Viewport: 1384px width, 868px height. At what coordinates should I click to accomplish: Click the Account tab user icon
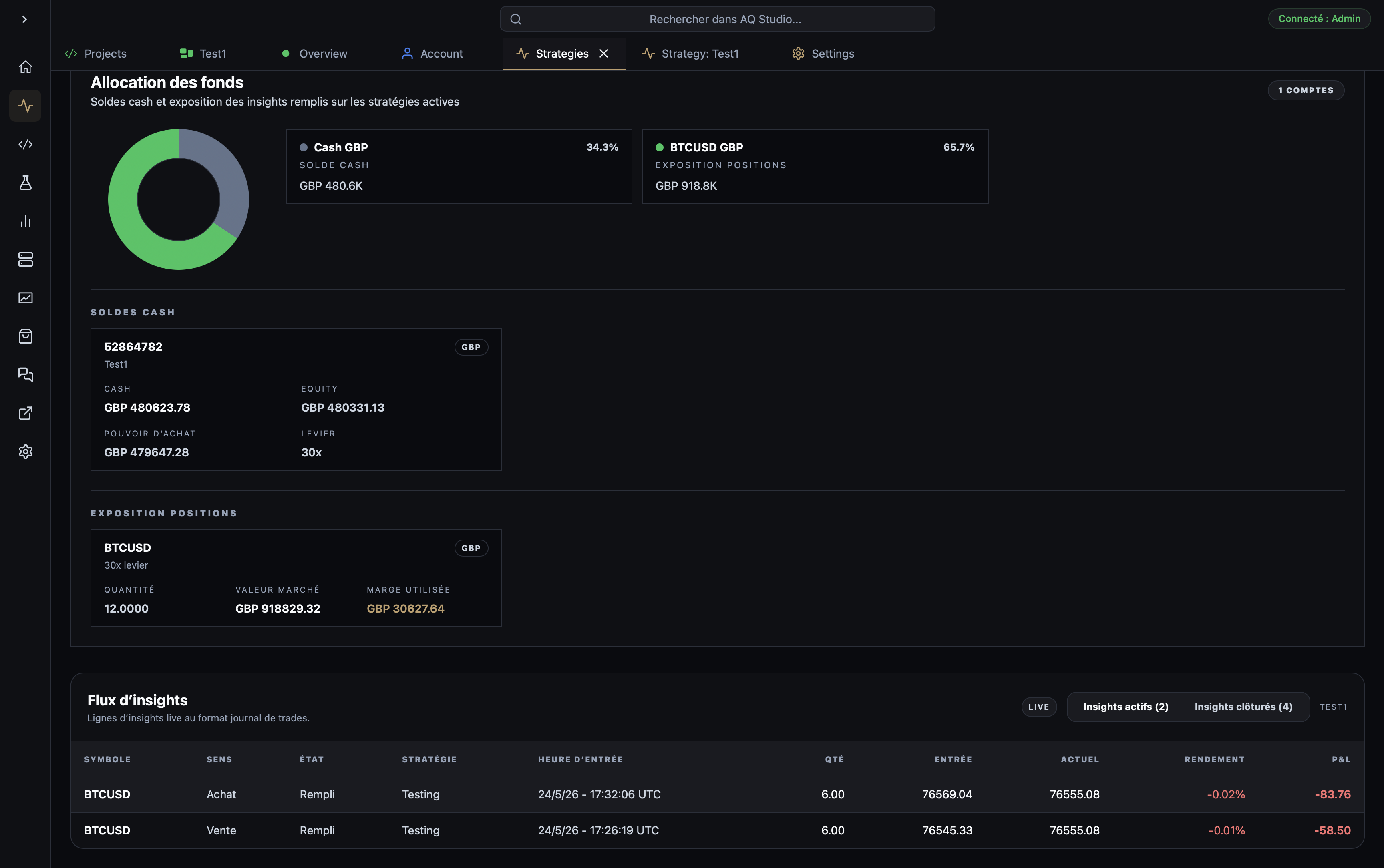click(407, 53)
